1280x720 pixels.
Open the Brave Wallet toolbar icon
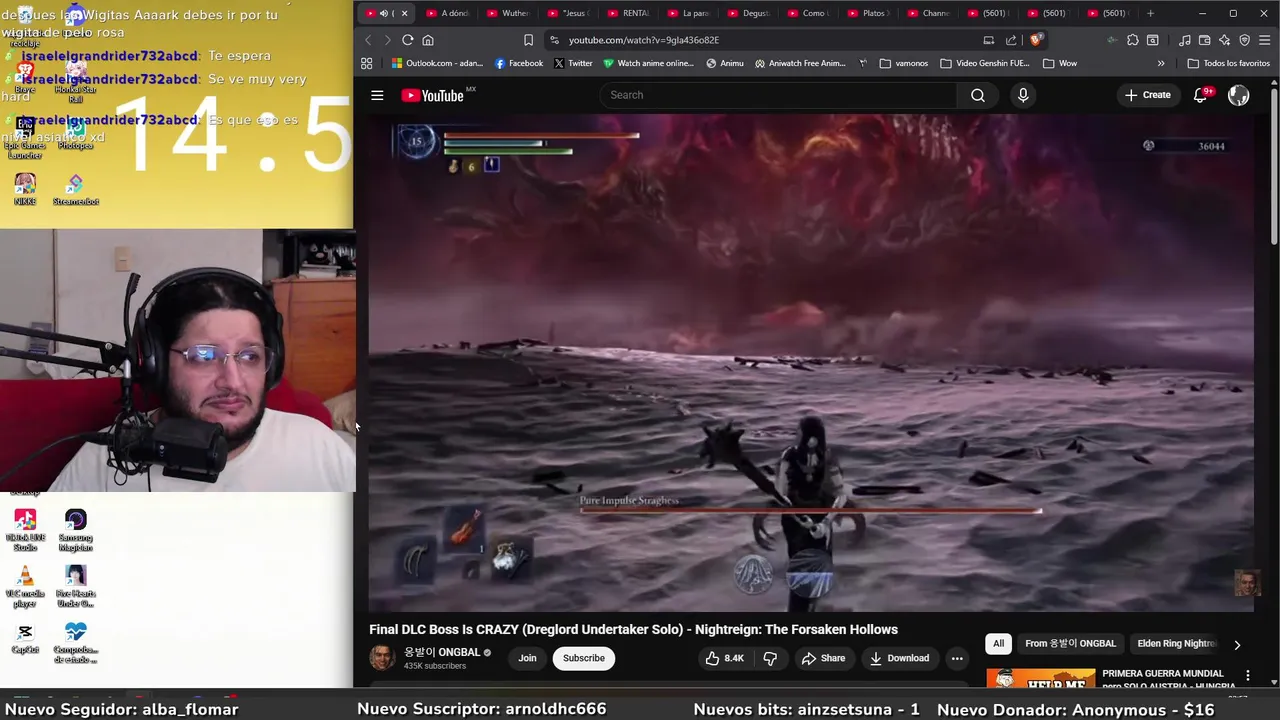[1204, 40]
